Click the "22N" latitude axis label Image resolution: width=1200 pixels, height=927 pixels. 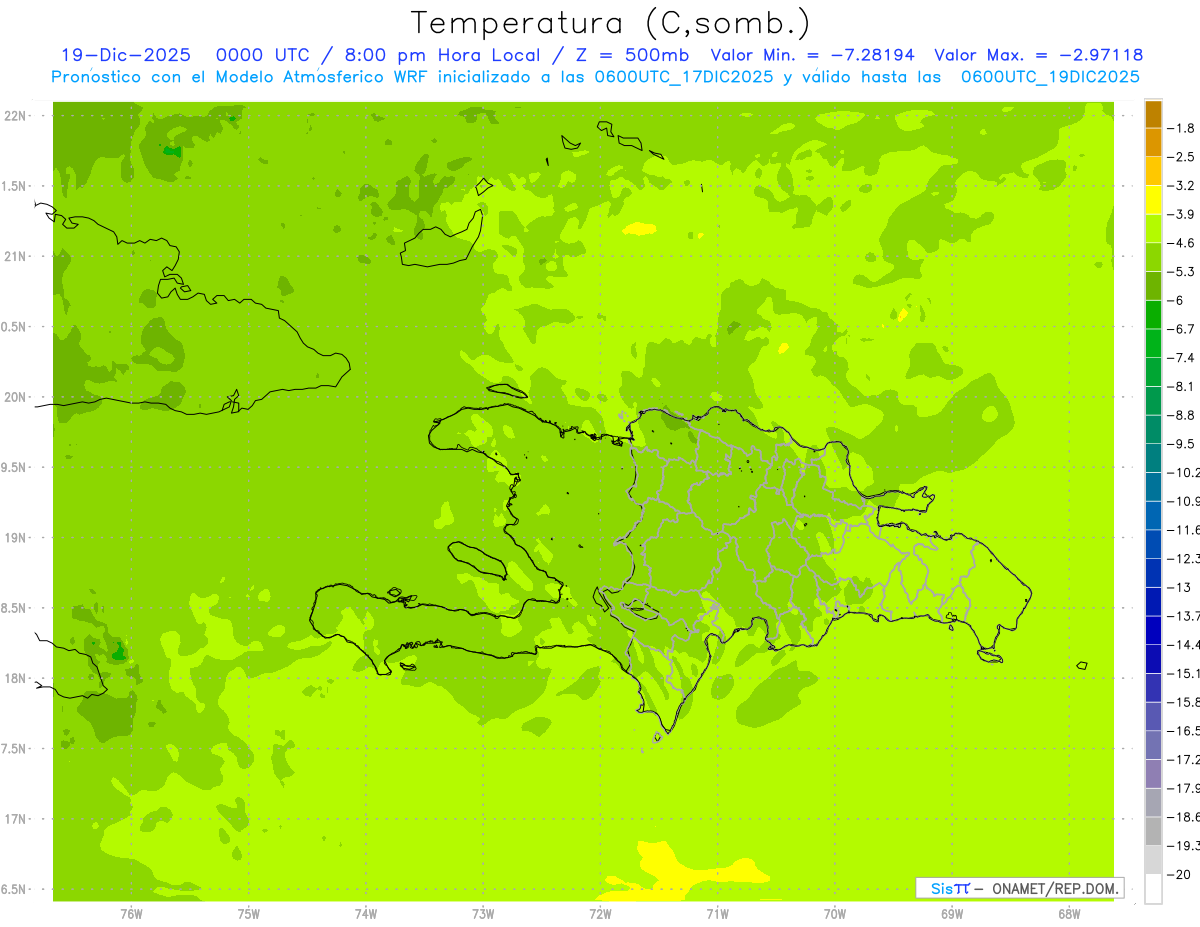coord(16,116)
